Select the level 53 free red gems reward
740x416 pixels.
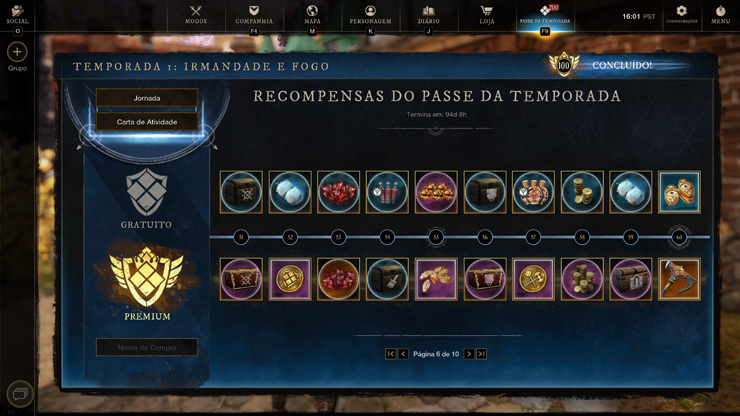tap(338, 192)
